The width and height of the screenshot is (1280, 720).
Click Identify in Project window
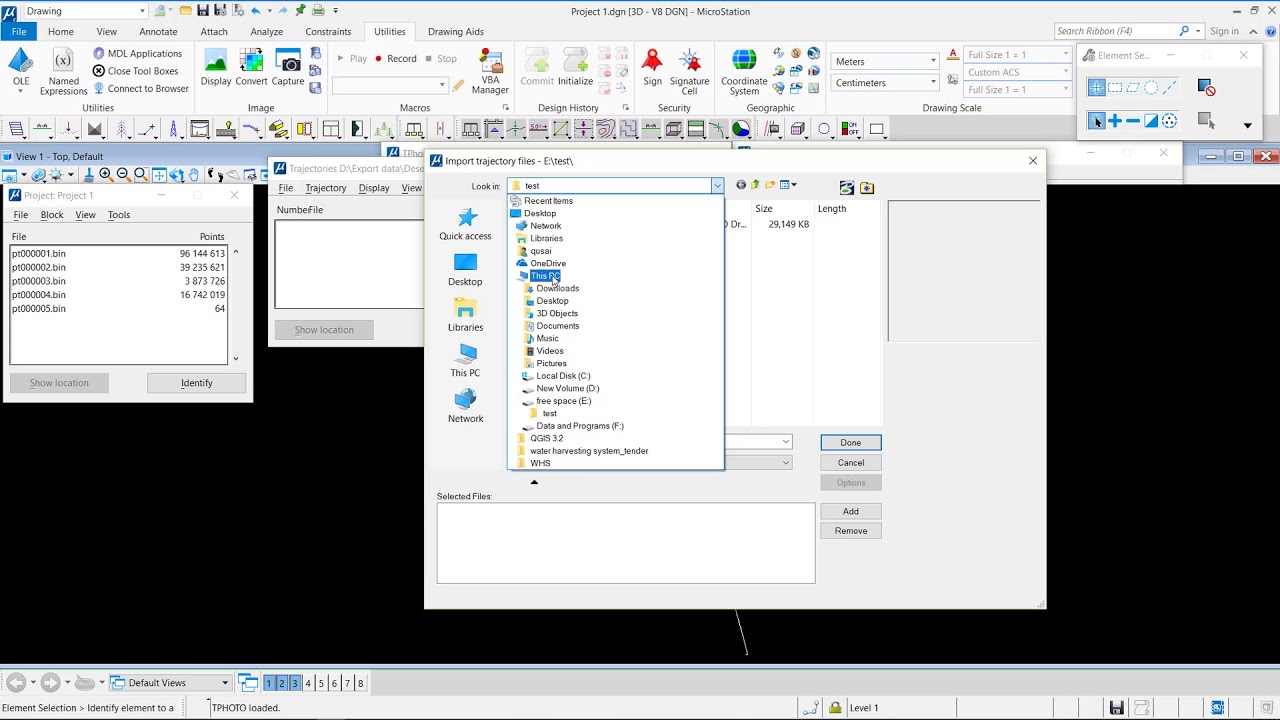[x=197, y=383]
